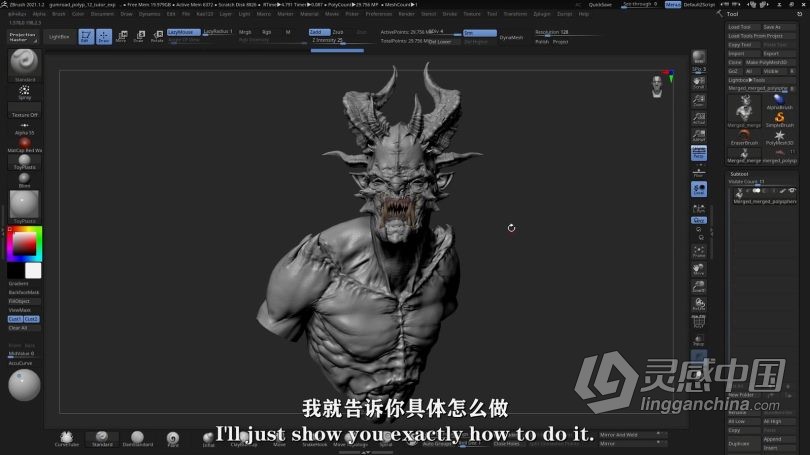Select the AlphaBrush tool thumbnail
The image size is (810, 455).
tap(779, 102)
